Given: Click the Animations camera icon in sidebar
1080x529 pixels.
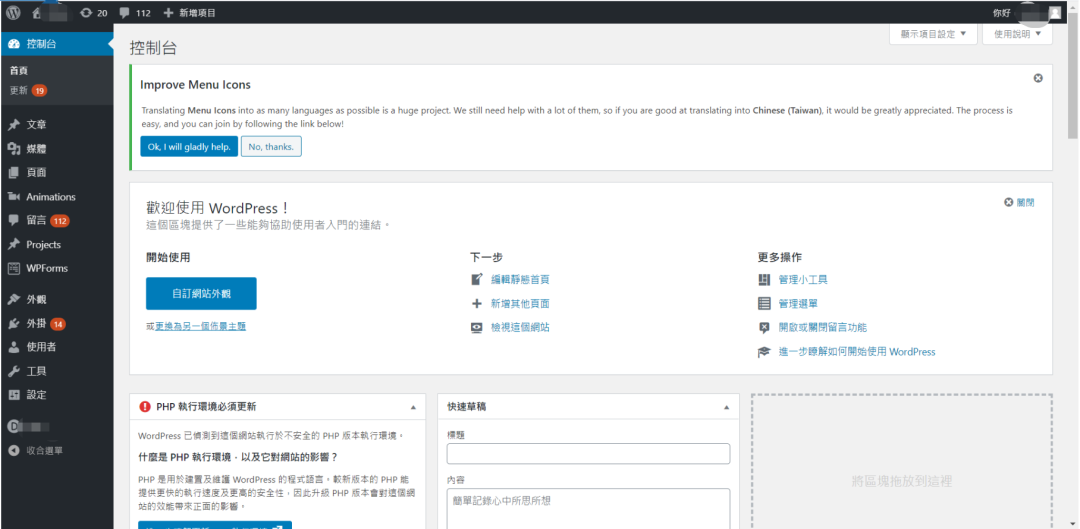Looking at the screenshot, I should (14, 197).
